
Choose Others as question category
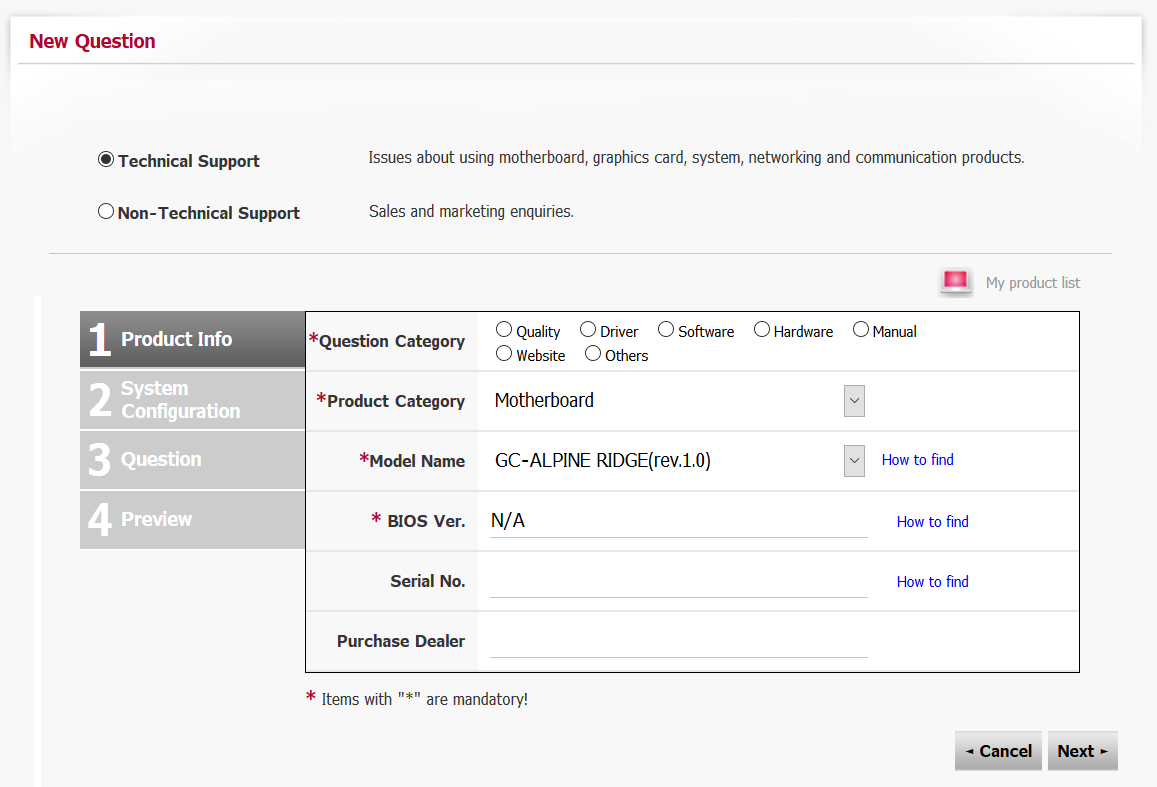[x=593, y=353]
